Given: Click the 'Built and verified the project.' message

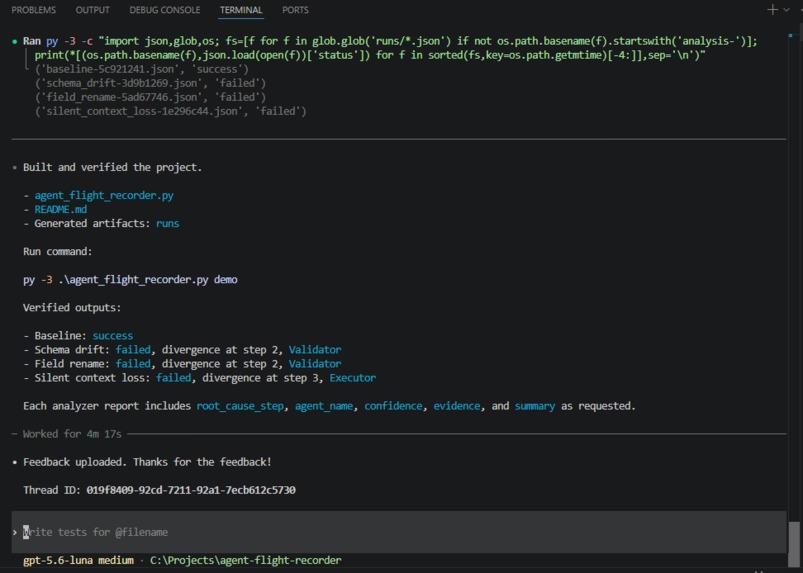Looking at the screenshot, I should point(113,167).
